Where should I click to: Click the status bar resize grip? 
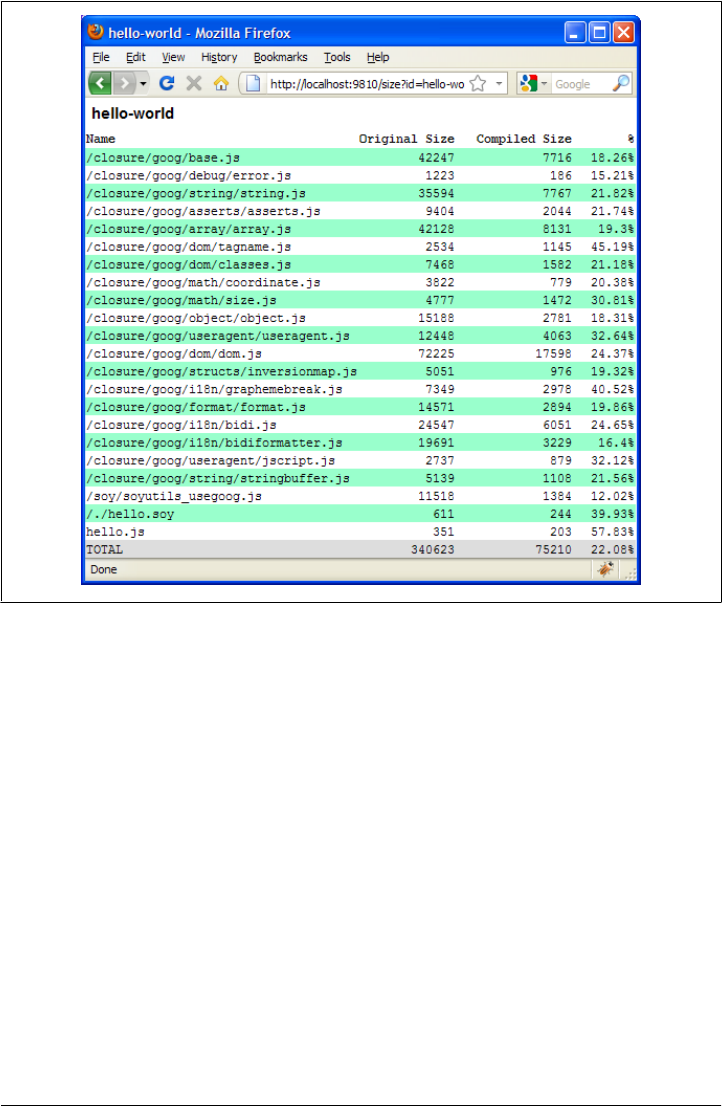[631, 573]
